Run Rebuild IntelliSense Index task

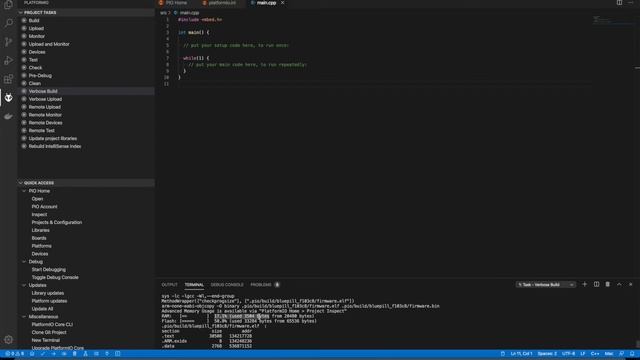(x=55, y=146)
